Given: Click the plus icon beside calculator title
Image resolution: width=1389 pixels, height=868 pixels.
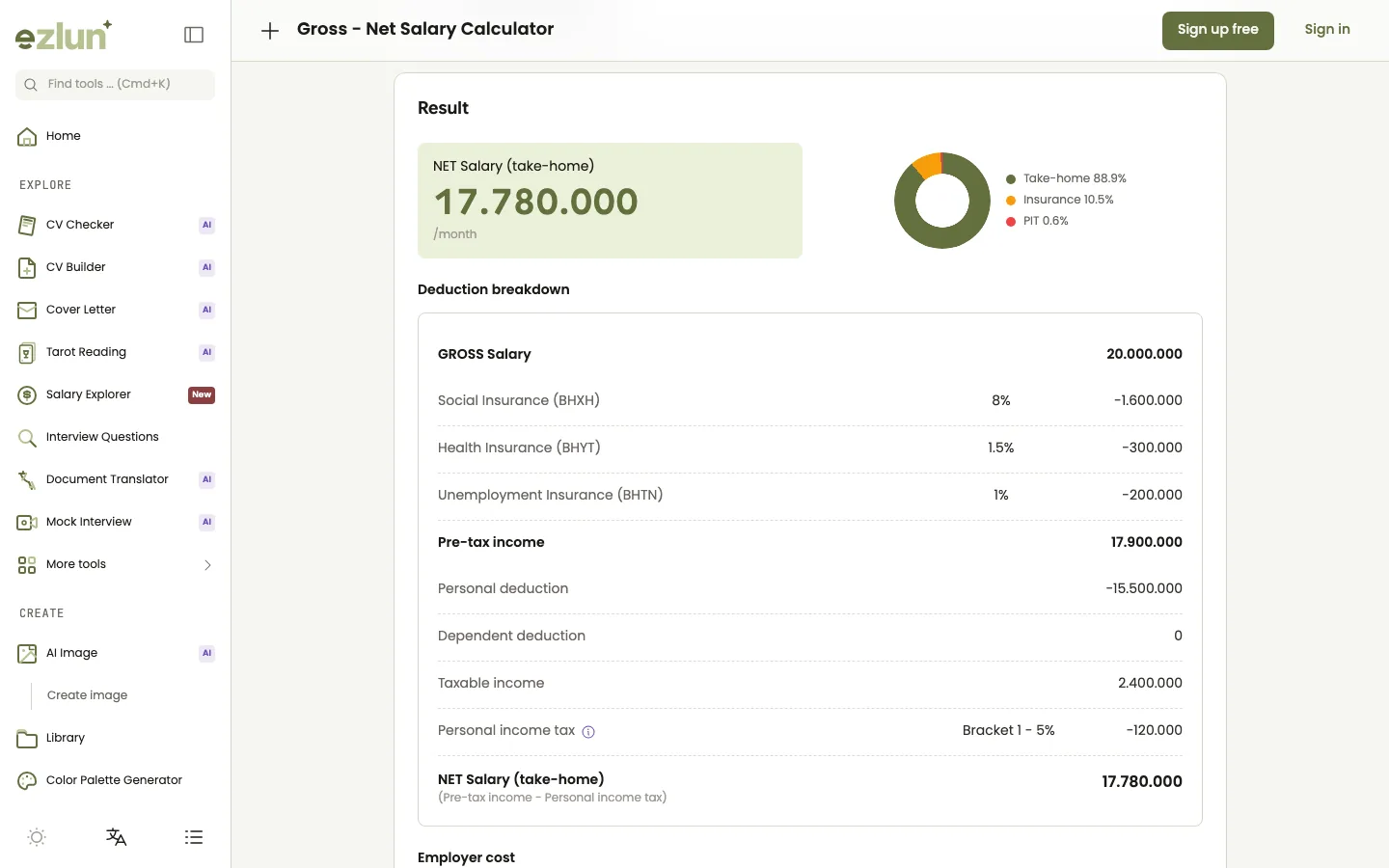Looking at the screenshot, I should tap(270, 31).
